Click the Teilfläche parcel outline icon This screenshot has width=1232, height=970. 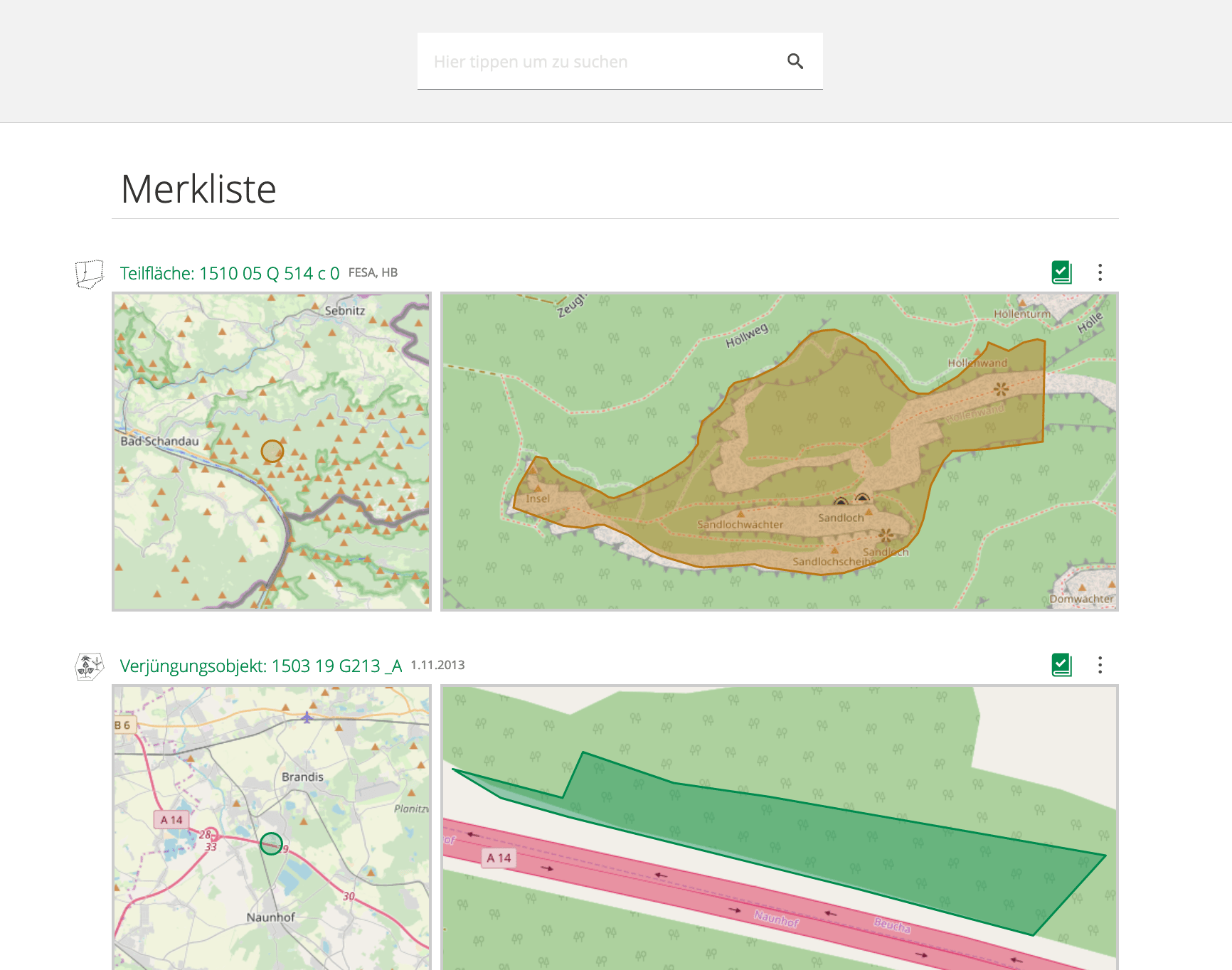90,274
